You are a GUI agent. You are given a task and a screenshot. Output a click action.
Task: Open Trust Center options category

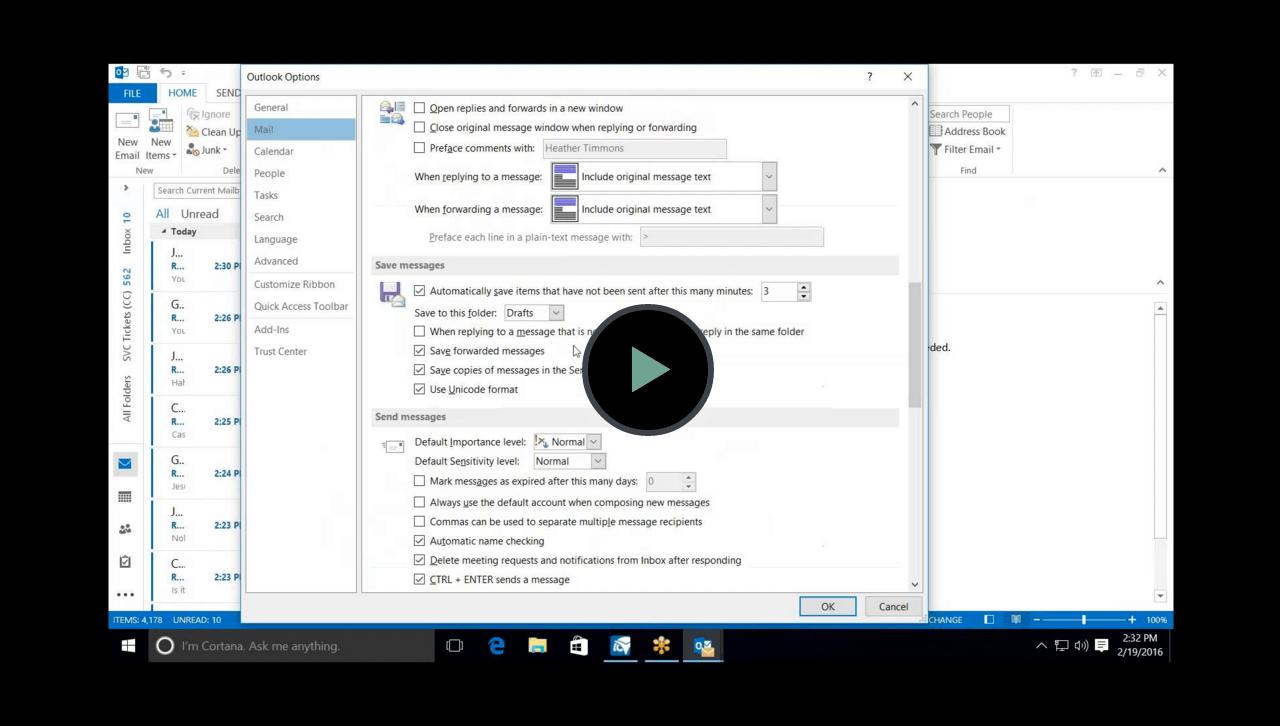(301, 351)
